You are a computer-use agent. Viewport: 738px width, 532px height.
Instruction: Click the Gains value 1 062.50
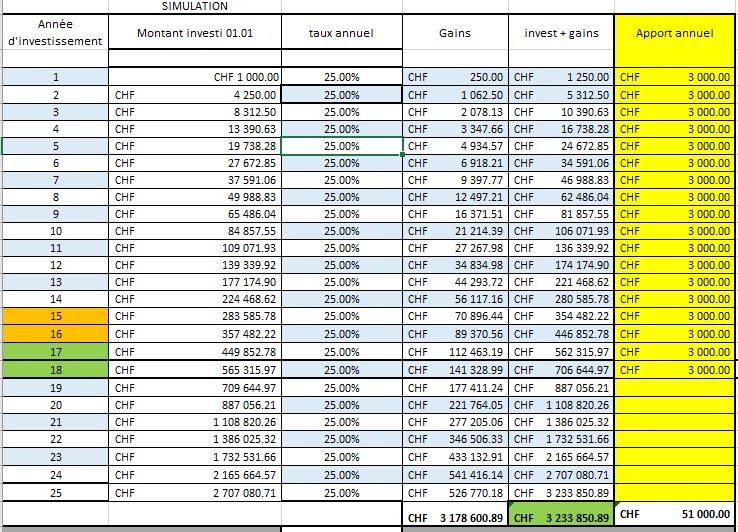455,95
